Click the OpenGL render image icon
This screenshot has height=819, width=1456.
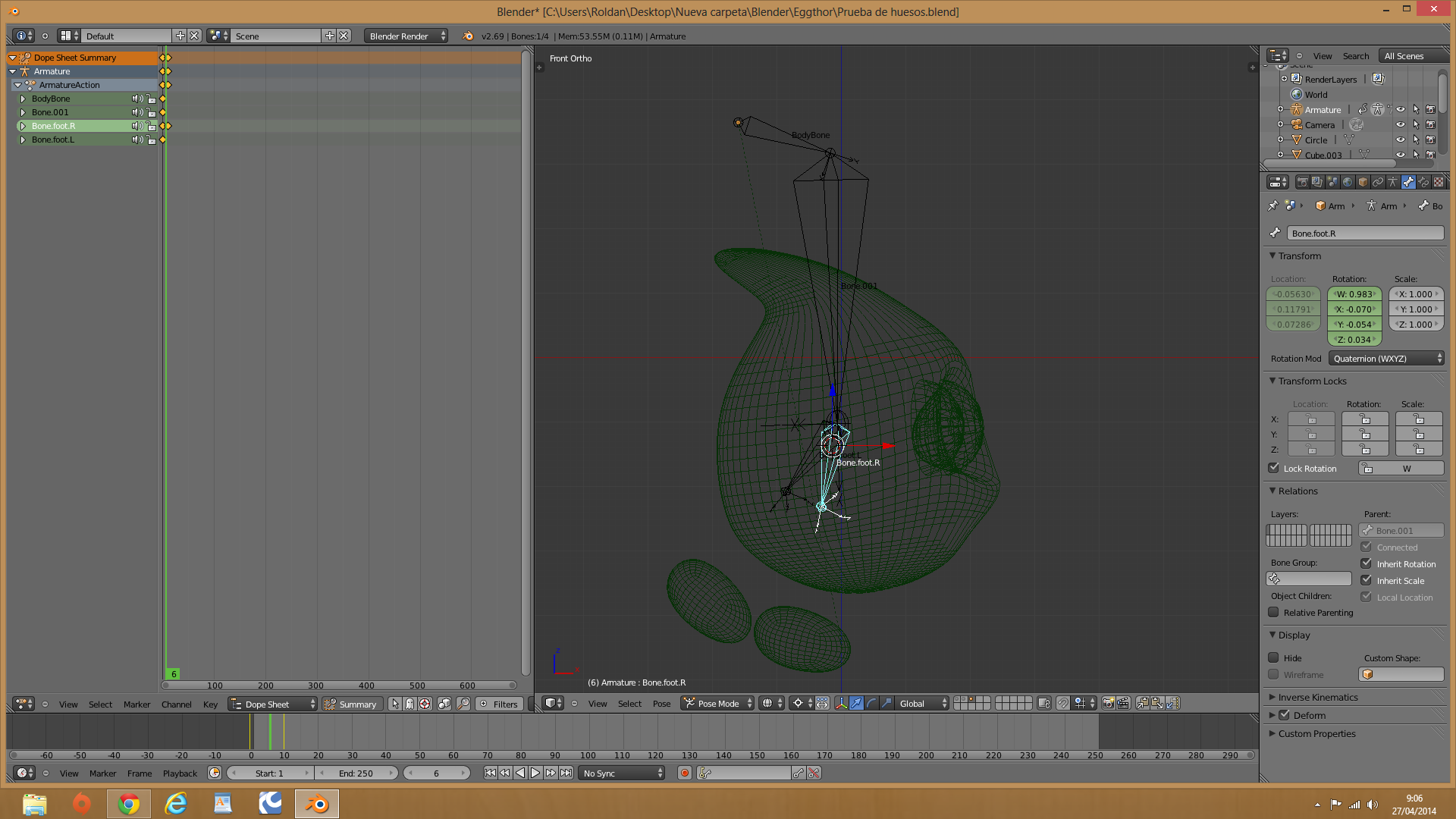1108,704
